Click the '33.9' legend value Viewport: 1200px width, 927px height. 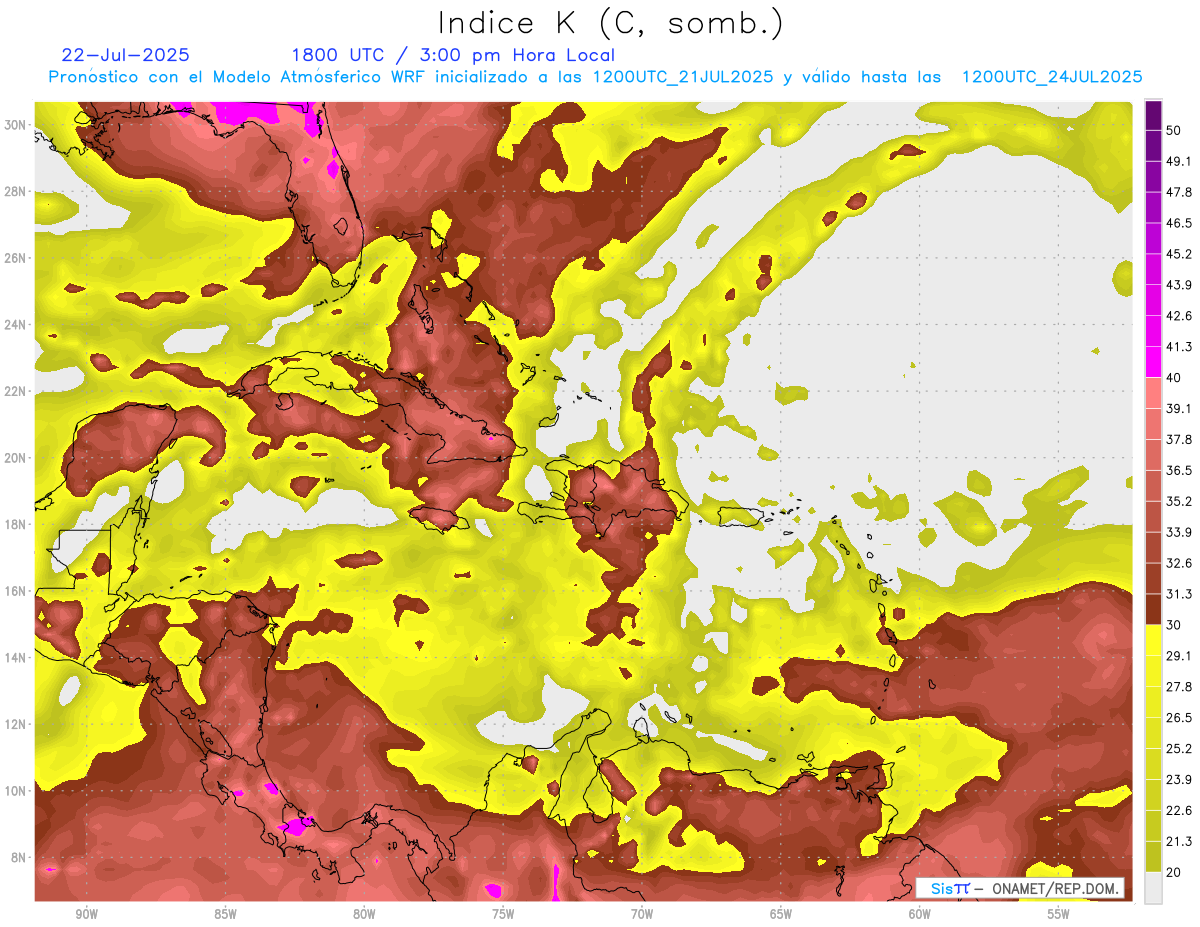pyautogui.click(x=1178, y=532)
